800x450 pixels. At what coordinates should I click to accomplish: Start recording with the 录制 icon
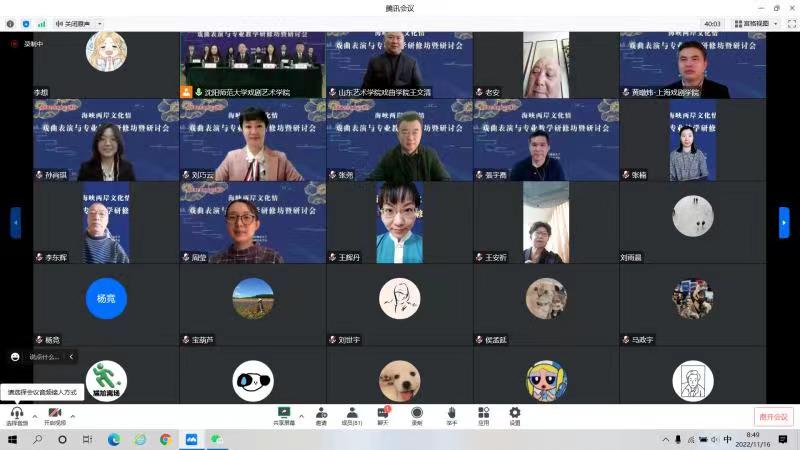[x=417, y=413]
